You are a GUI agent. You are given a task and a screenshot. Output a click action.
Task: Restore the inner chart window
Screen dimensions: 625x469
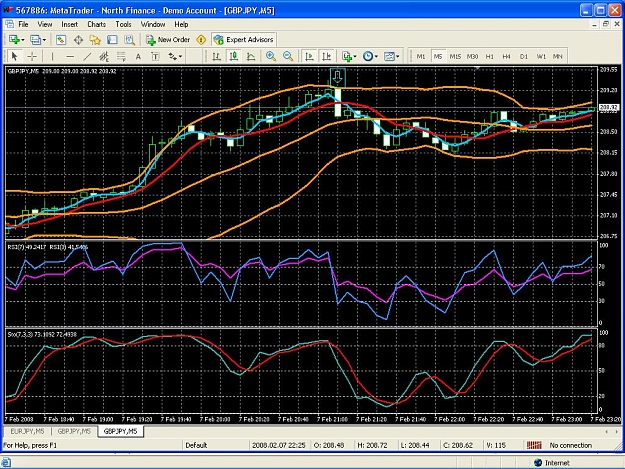[x=605, y=24]
